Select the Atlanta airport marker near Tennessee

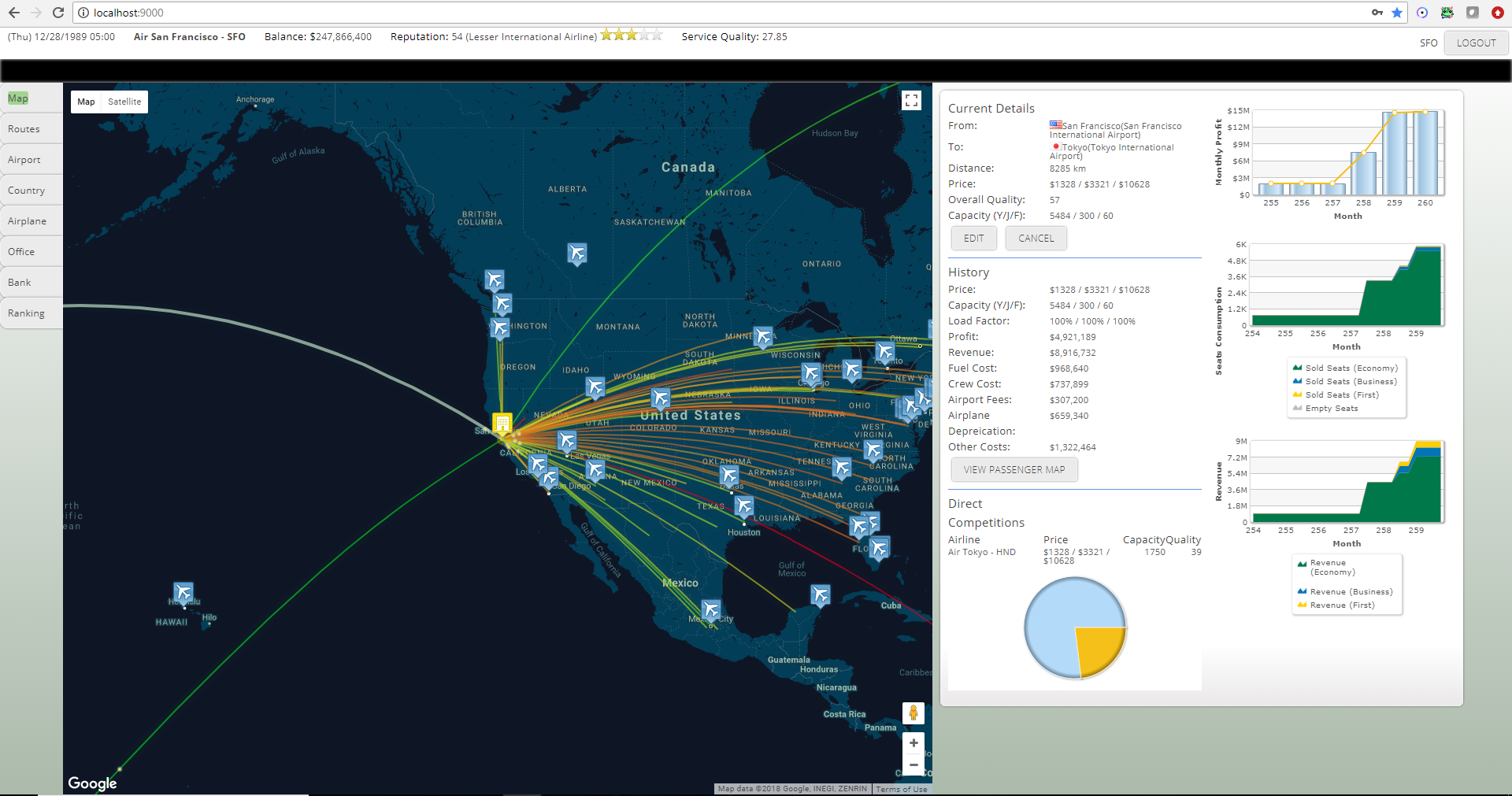click(842, 468)
